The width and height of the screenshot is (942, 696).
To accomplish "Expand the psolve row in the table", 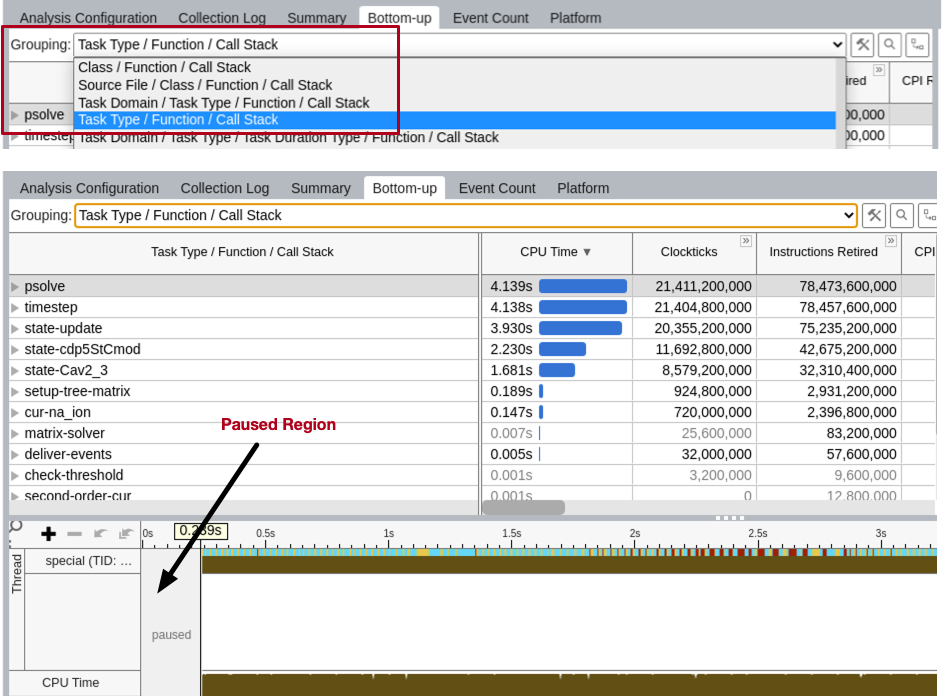I will pos(15,286).
